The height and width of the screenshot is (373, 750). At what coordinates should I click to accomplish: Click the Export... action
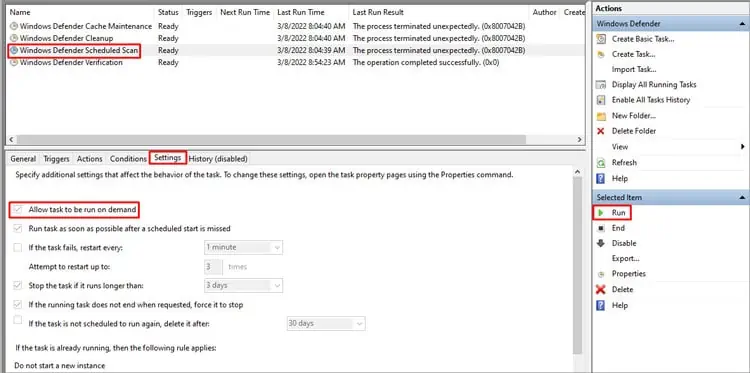point(626,259)
